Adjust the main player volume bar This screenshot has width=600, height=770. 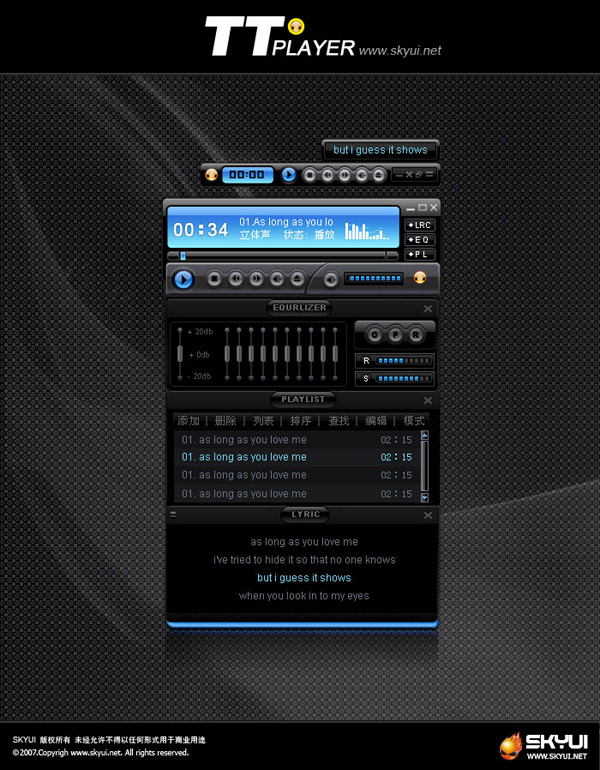(374, 278)
